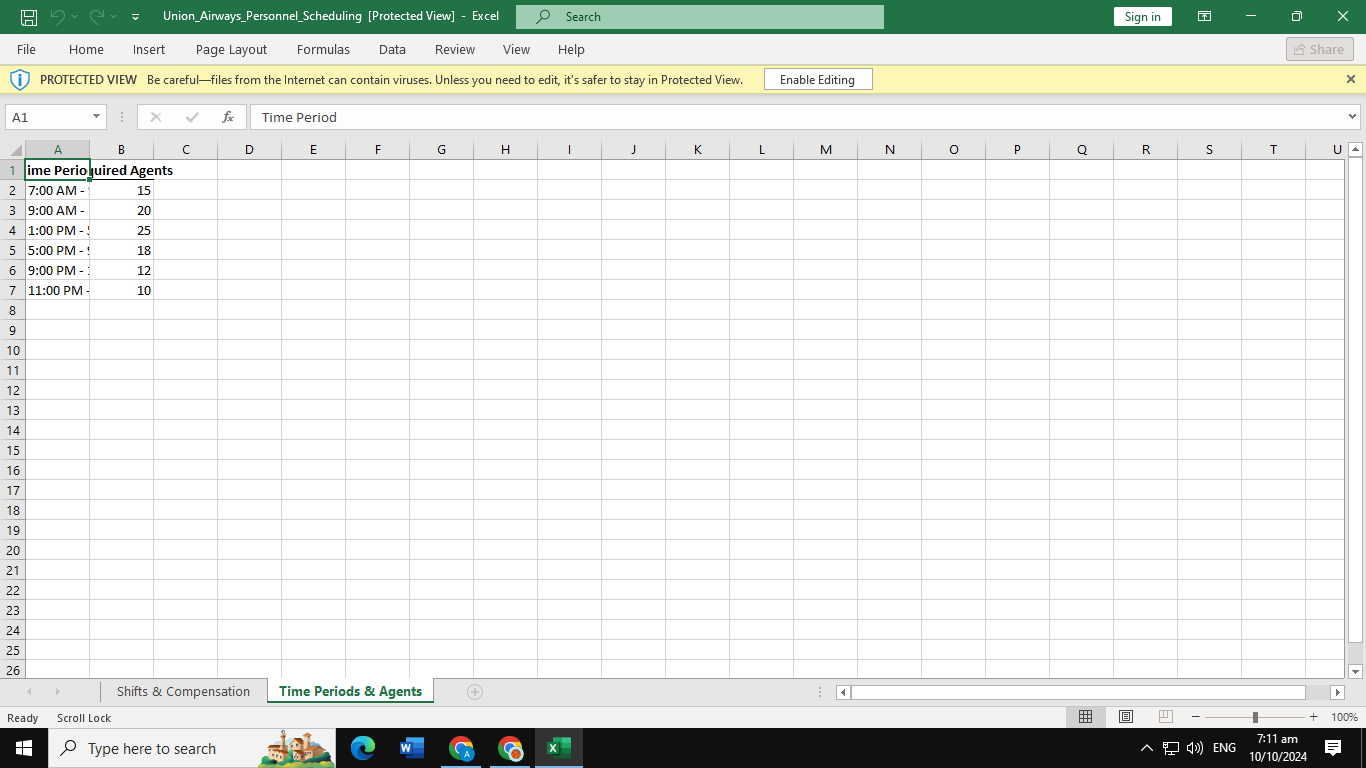Click Zoom In button in the status bar
Viewport: 1366px width, 768px height.
point(1313,717)
